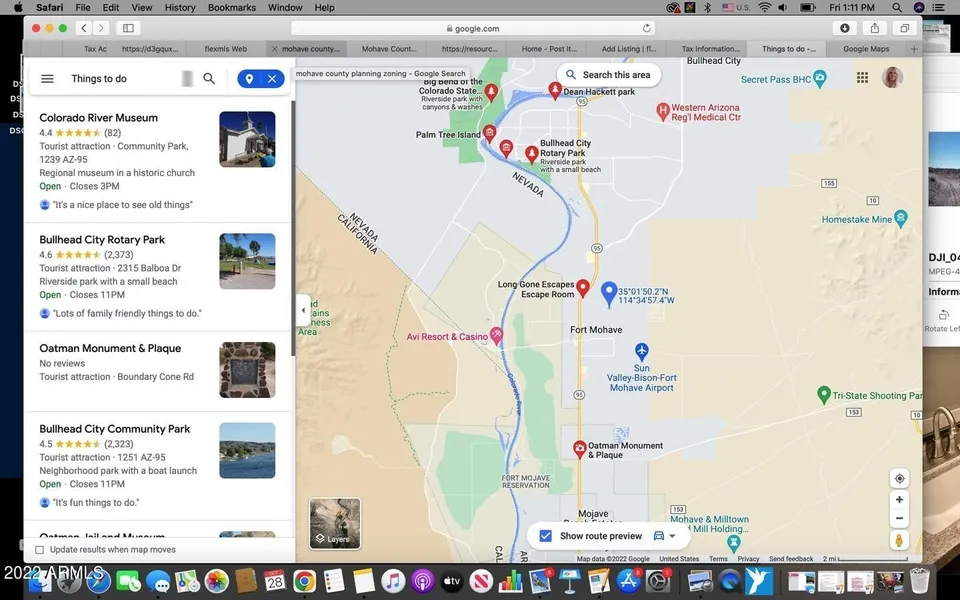Zoom out of the map

coord(899,518)
